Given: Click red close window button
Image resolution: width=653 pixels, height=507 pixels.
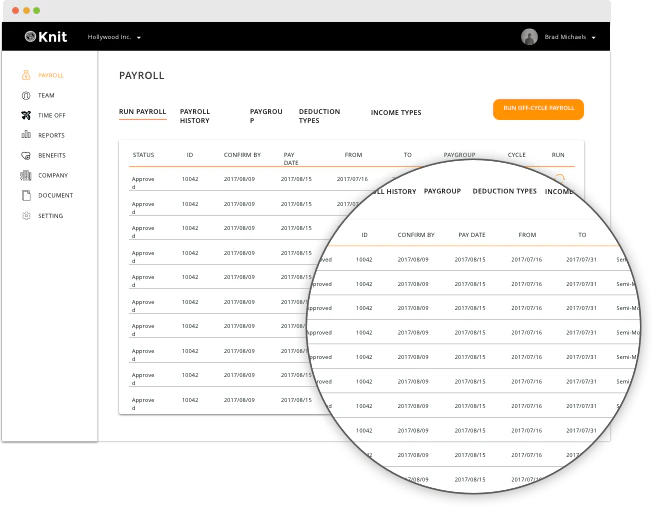Looking at the screenshot, I should (x=15, y=10).
